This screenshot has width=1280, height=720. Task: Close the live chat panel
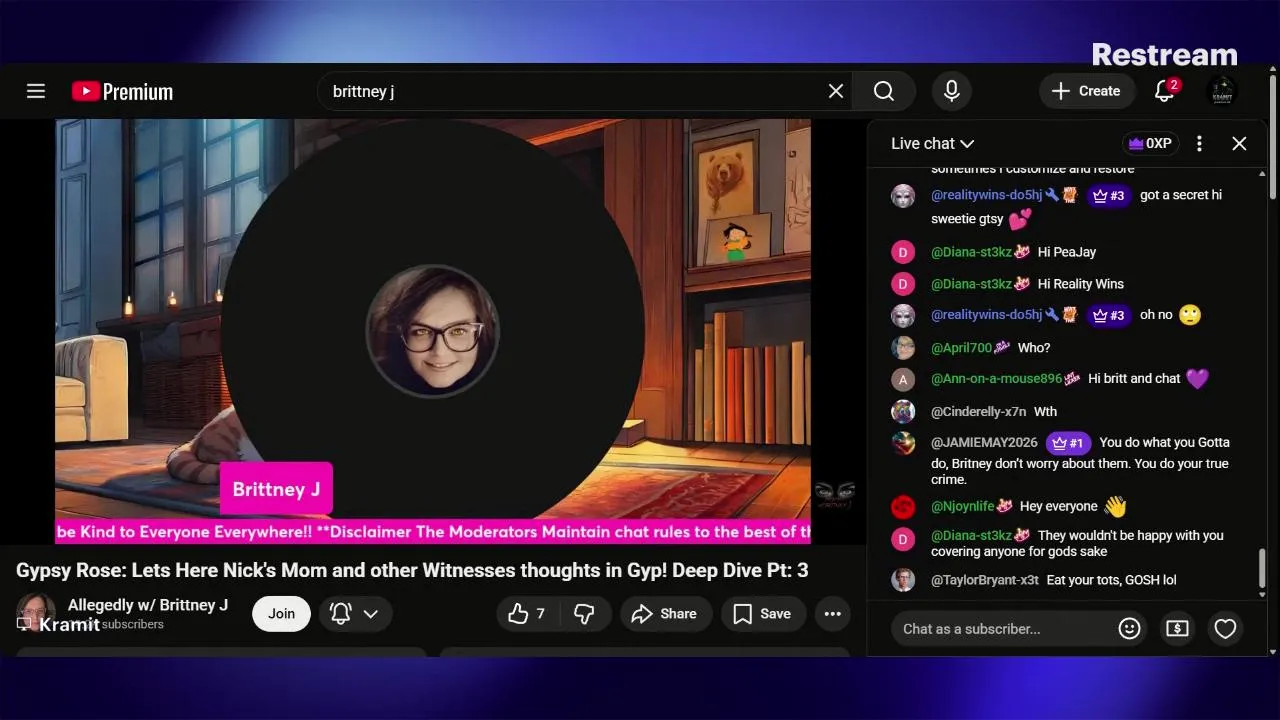[1239, 143]
